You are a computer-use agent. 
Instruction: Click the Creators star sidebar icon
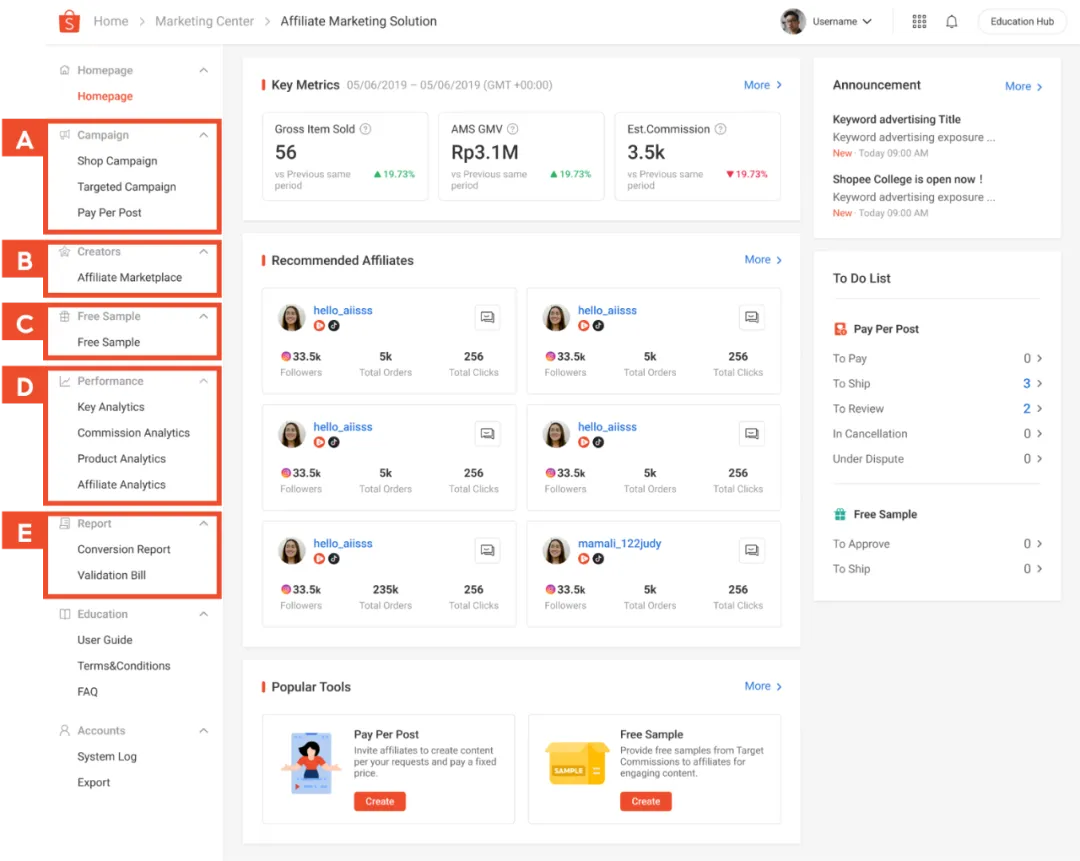click(65, 251)
